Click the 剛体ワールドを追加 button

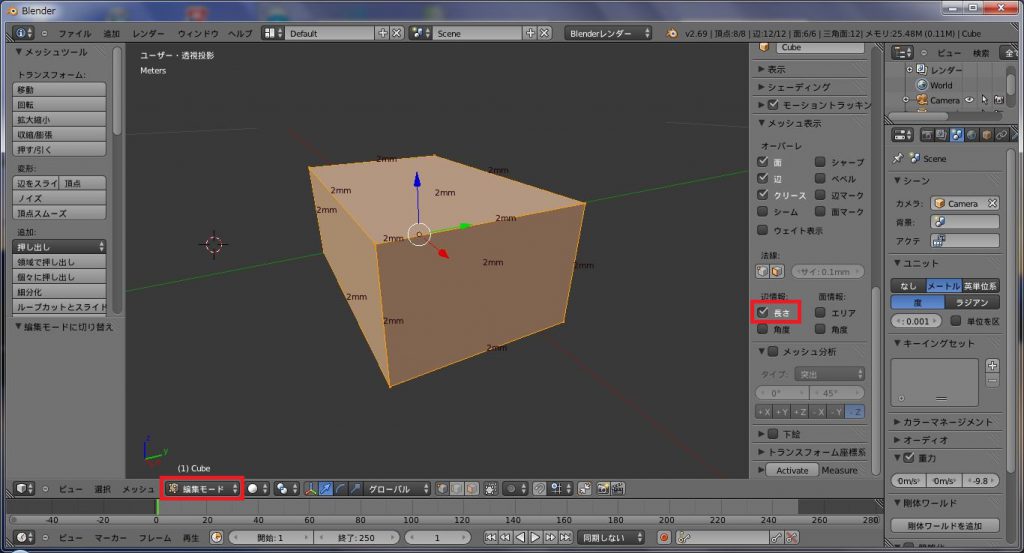[x=944, y=526]
